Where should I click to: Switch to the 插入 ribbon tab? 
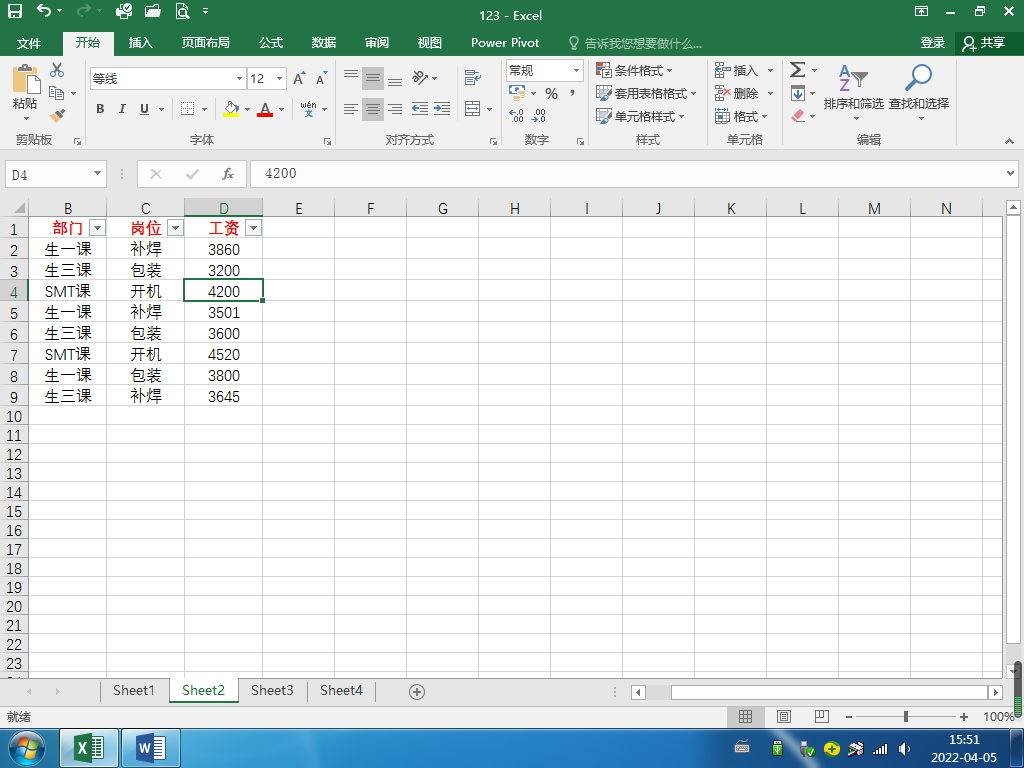coord(140,43)
